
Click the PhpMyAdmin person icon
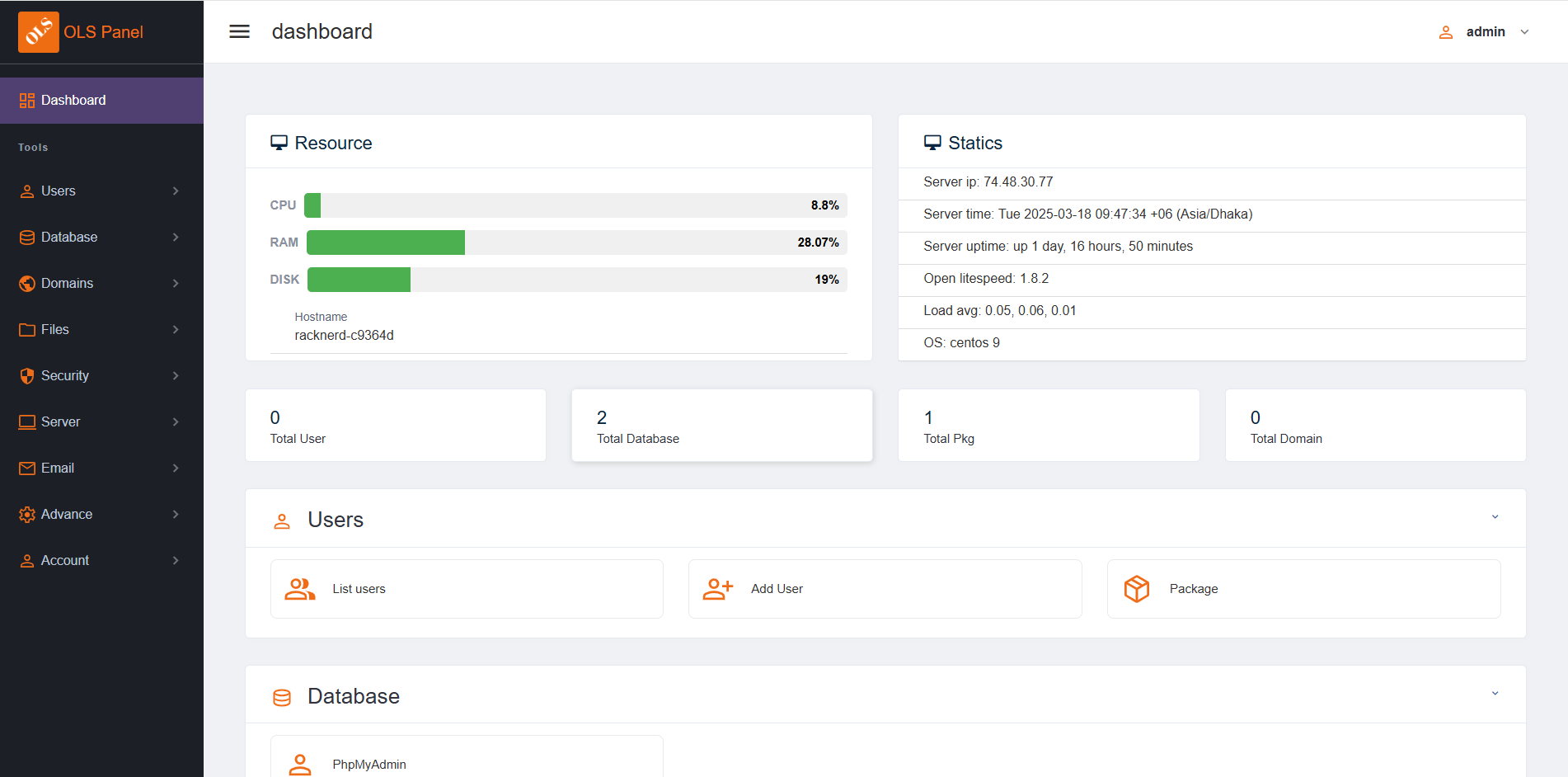[x=300, y=765]
